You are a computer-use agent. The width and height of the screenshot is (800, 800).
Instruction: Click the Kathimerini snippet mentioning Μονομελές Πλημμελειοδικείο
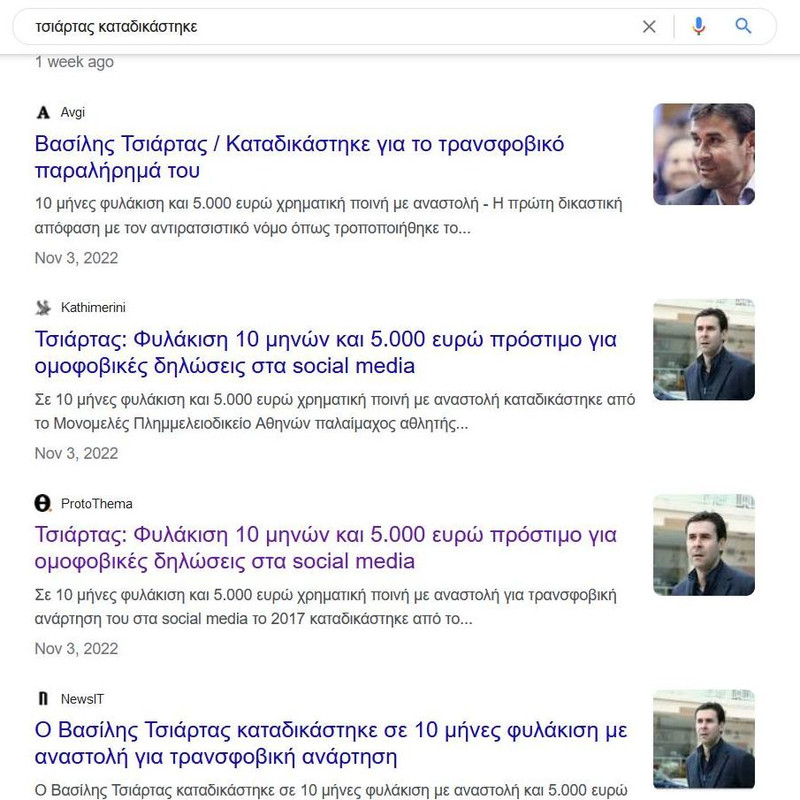(335, 411)
